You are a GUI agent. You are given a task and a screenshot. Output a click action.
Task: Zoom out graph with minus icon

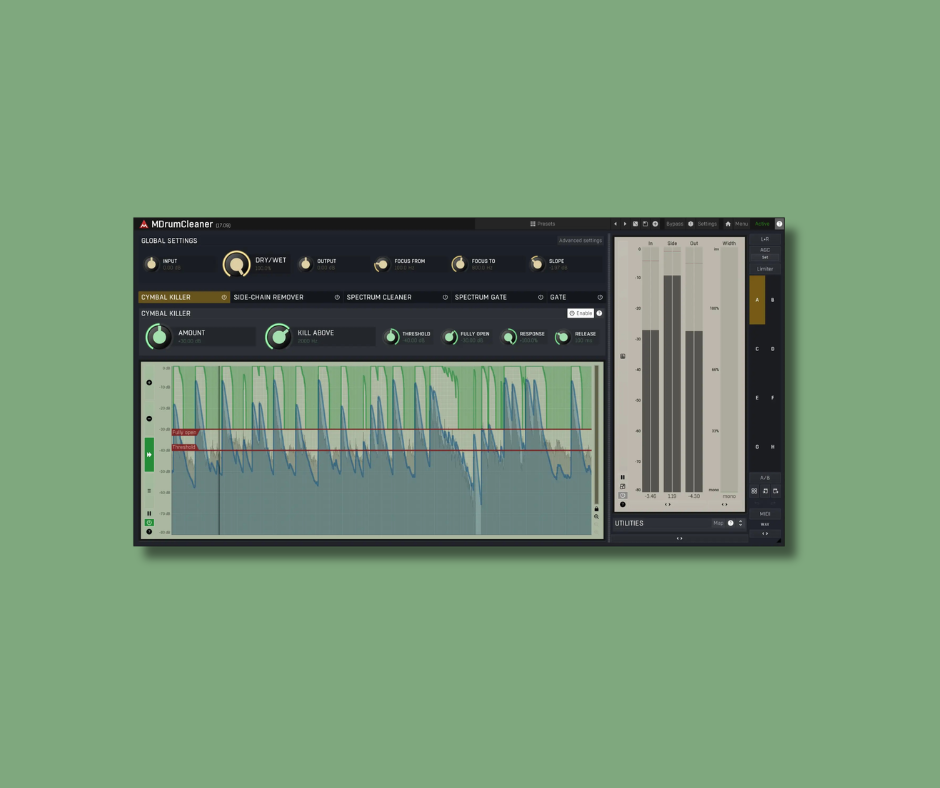pos(149,419)
